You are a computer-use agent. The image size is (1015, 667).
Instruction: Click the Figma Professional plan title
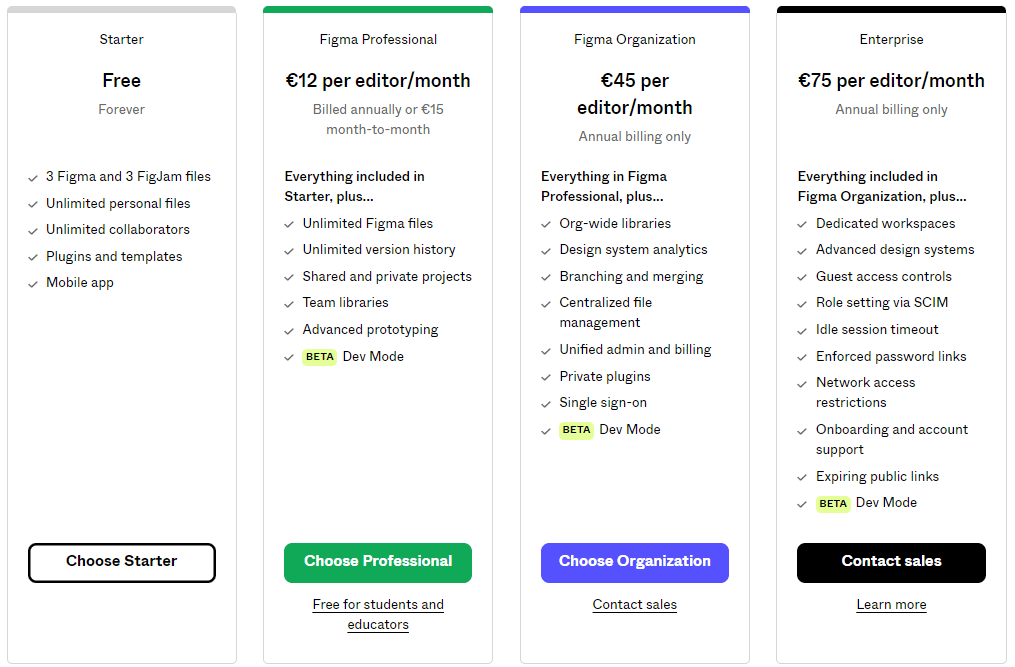click(378, 40)
